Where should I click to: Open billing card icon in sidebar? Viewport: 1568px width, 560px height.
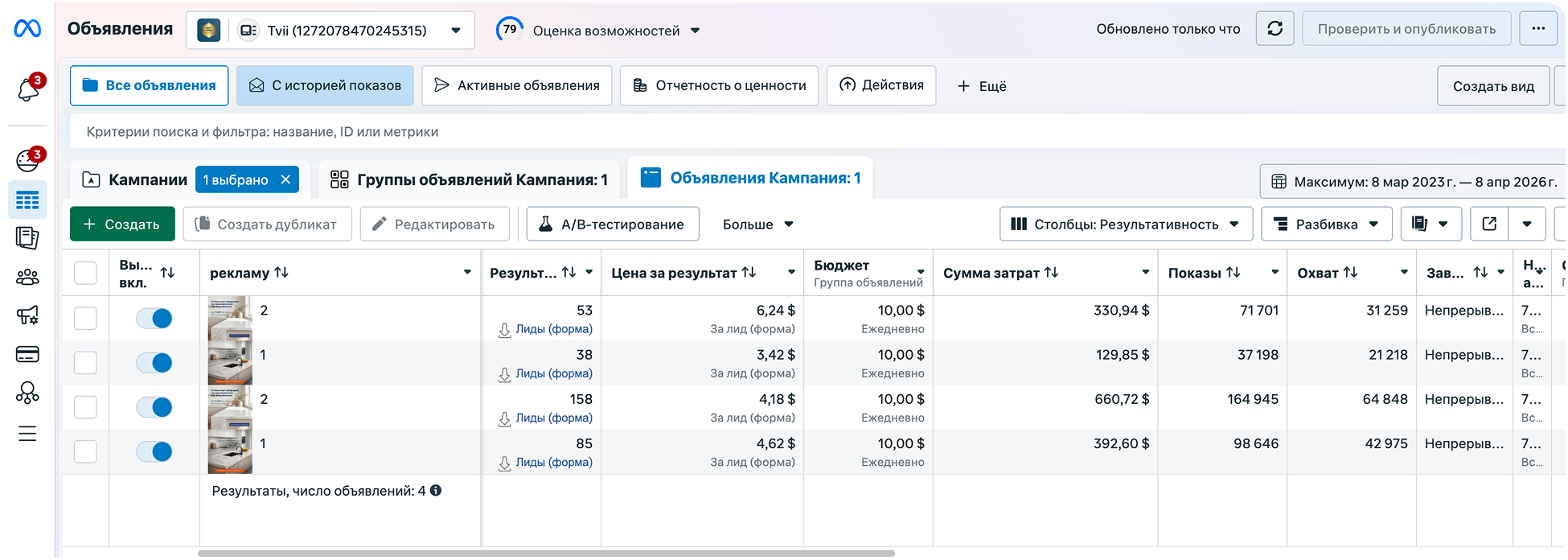click(x=27, y=354)
